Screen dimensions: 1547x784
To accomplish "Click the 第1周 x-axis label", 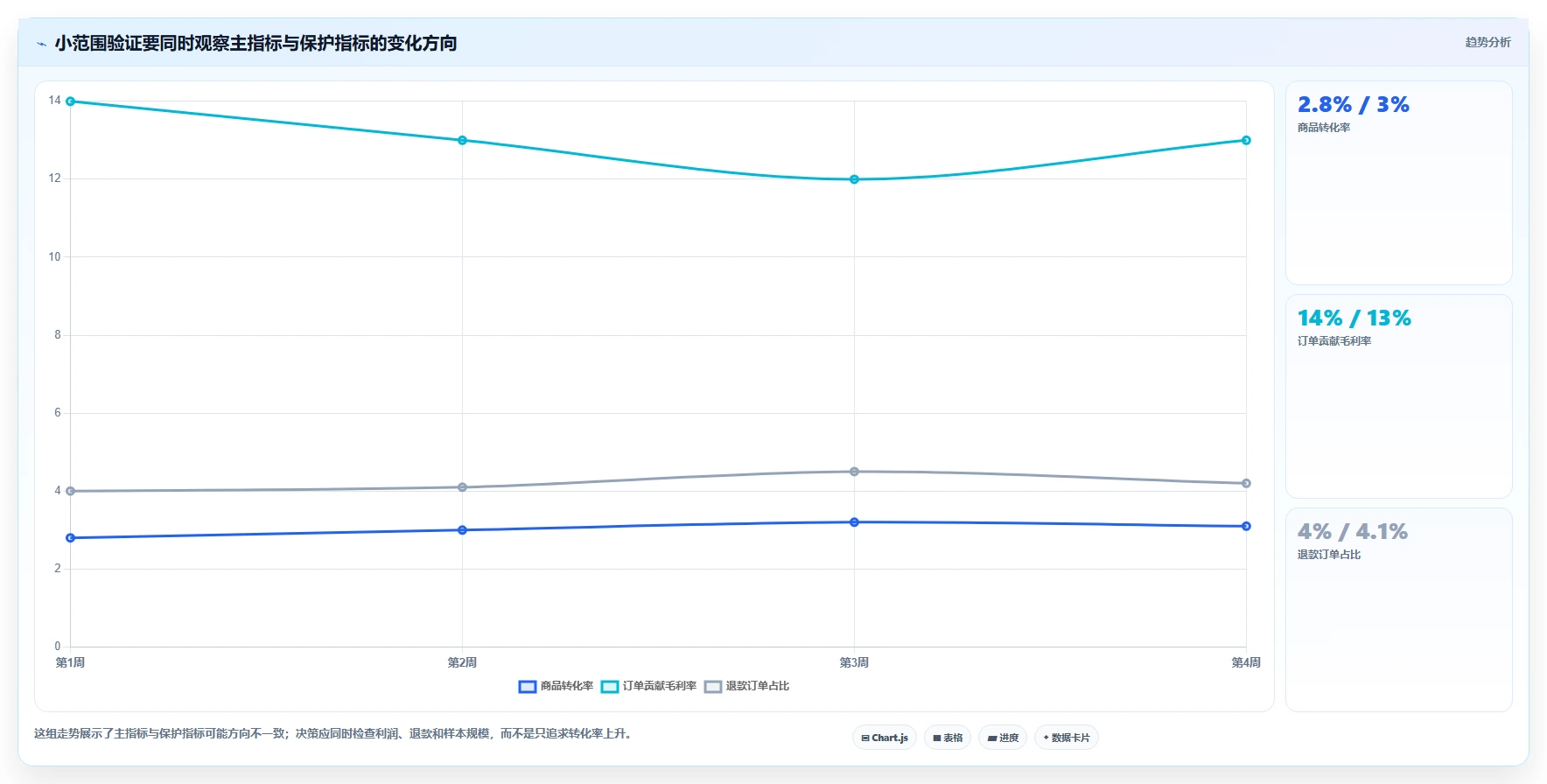I will pos(70,662).
